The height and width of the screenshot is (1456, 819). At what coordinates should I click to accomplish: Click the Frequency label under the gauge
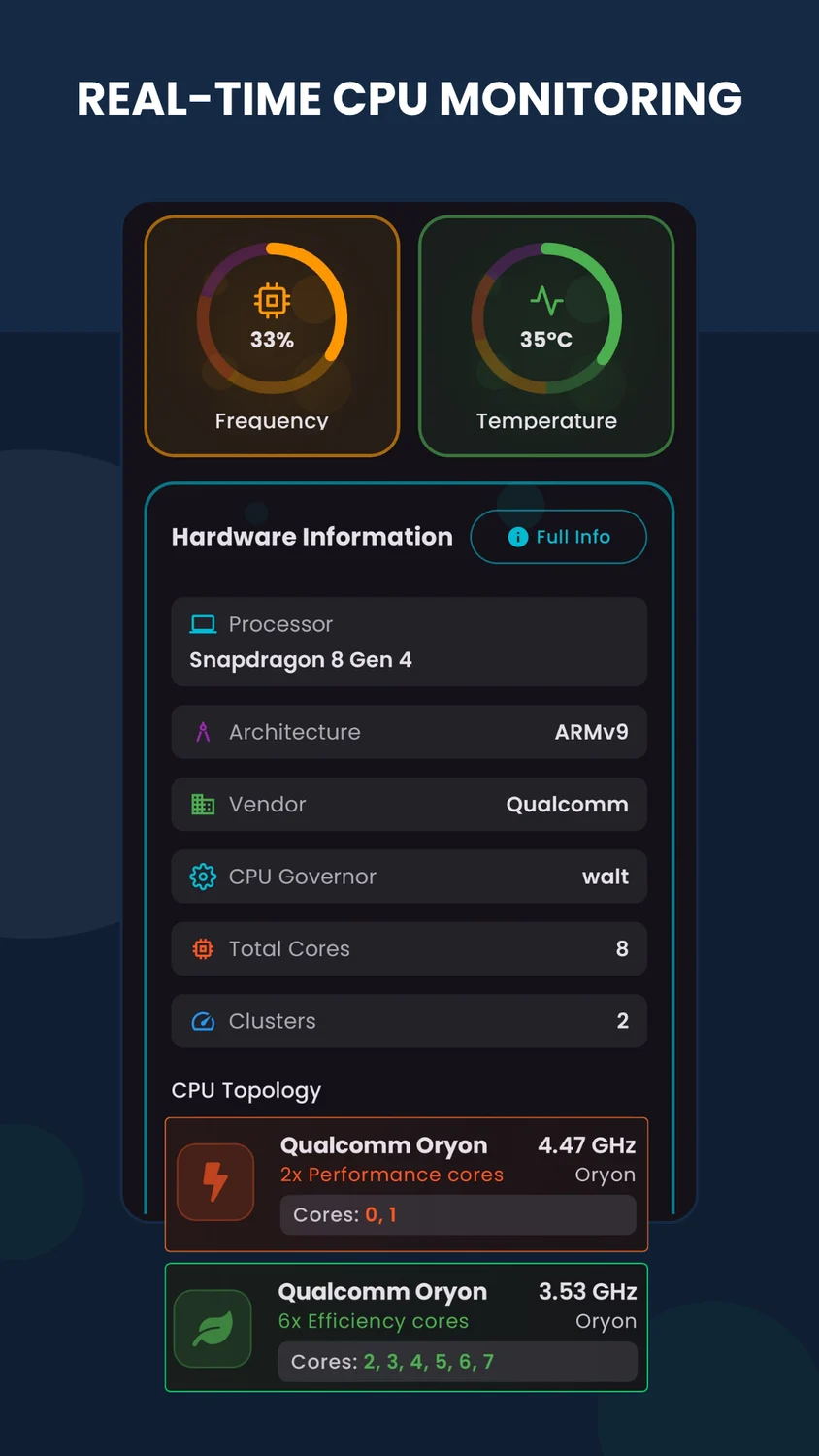coord(272,421)
